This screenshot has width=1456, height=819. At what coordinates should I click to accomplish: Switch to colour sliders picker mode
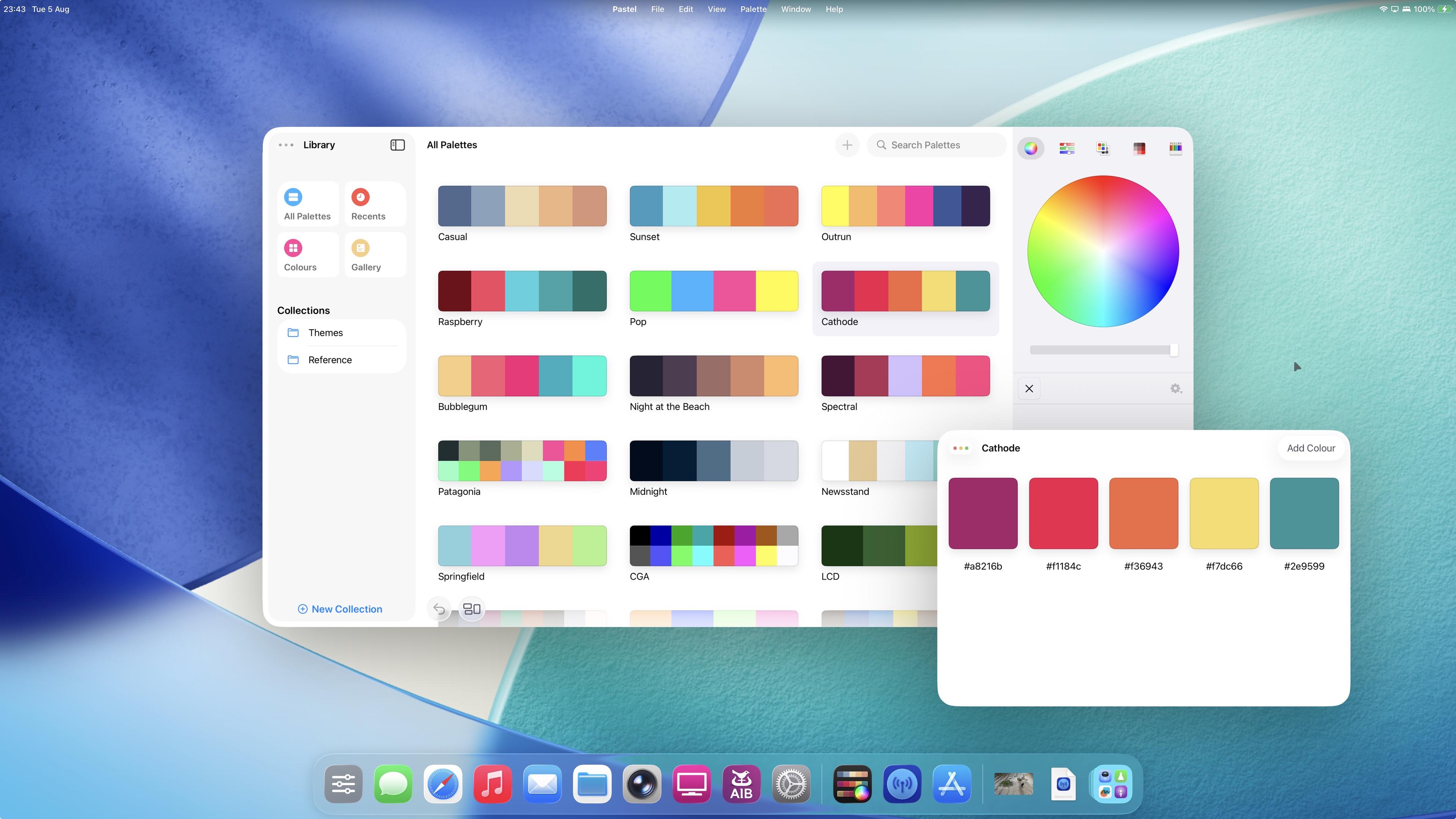point(1067,148)
